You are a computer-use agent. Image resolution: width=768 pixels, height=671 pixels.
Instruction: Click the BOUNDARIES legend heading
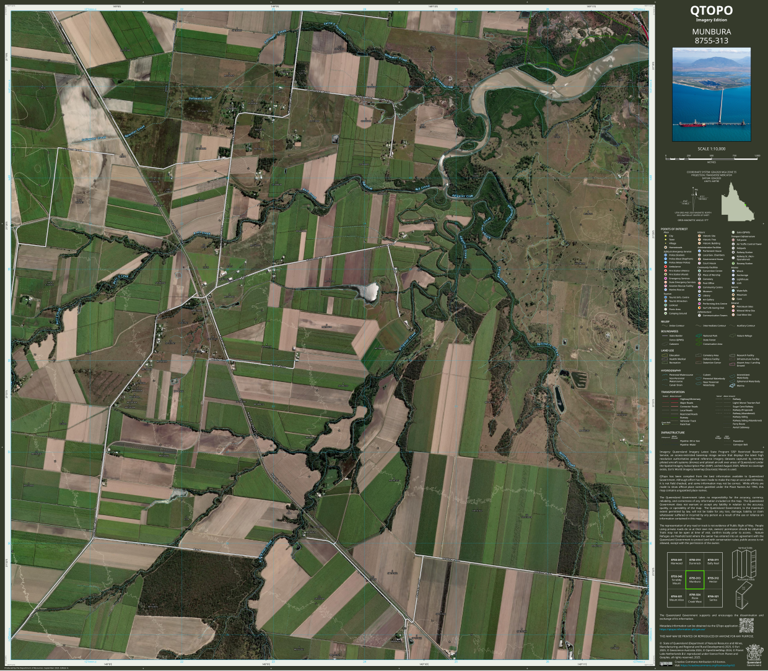click(x=670, y=332)
